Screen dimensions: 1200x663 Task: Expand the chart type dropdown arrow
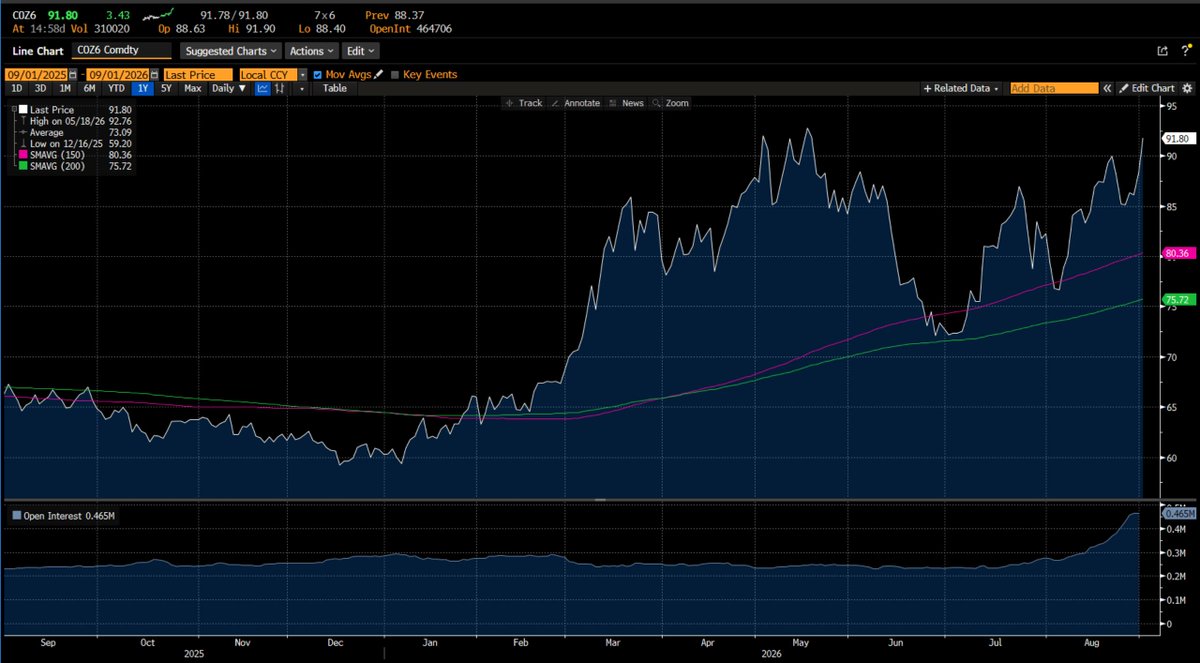(301, 88)
